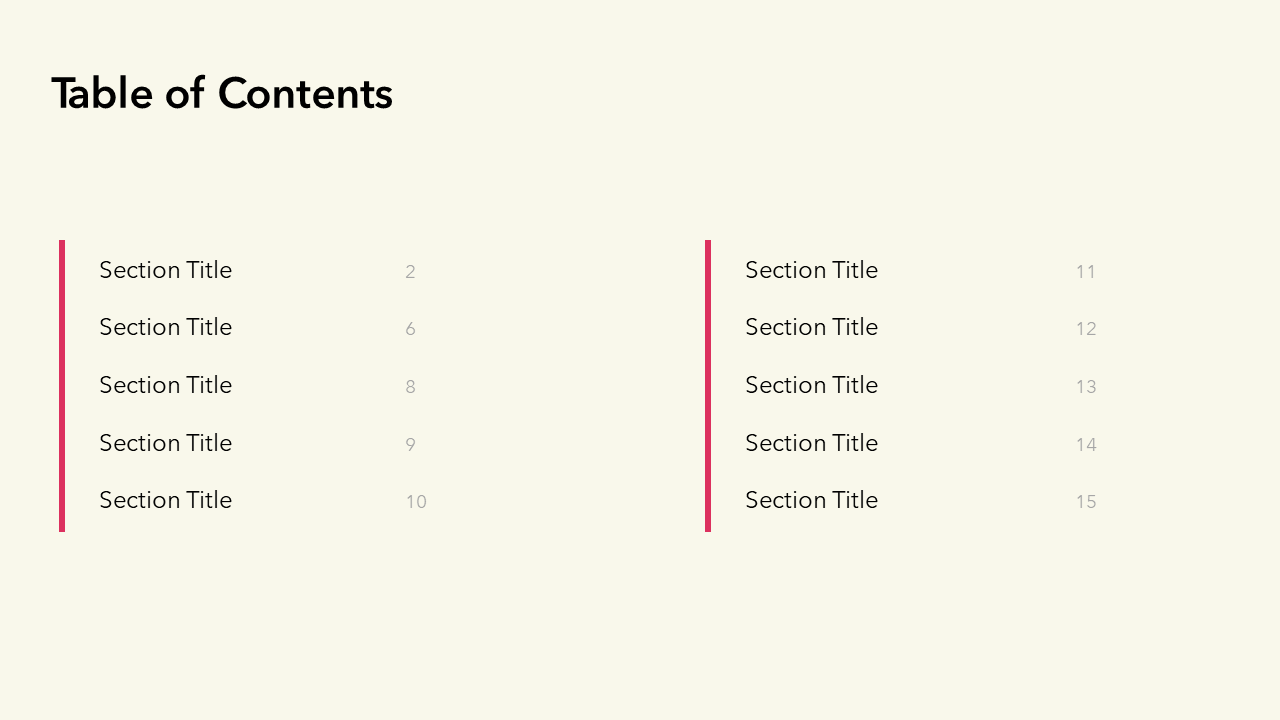Select the Section Title for page 13

(x=811, y=385)
